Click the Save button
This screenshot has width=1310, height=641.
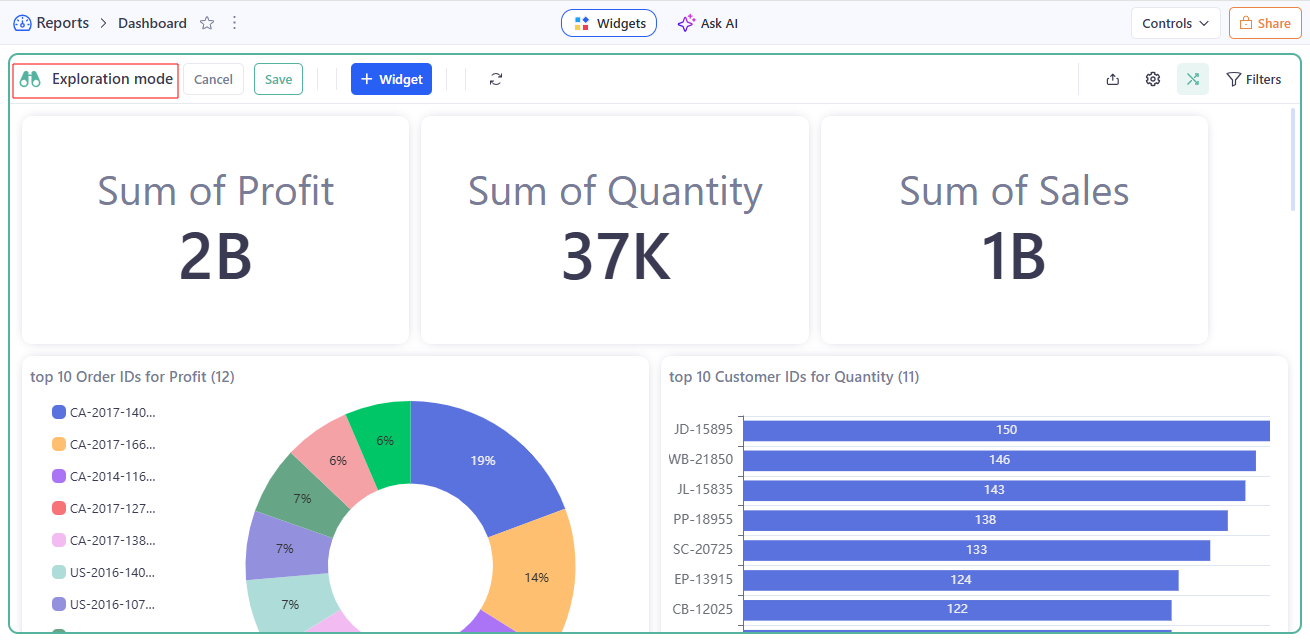pos(278,79)
